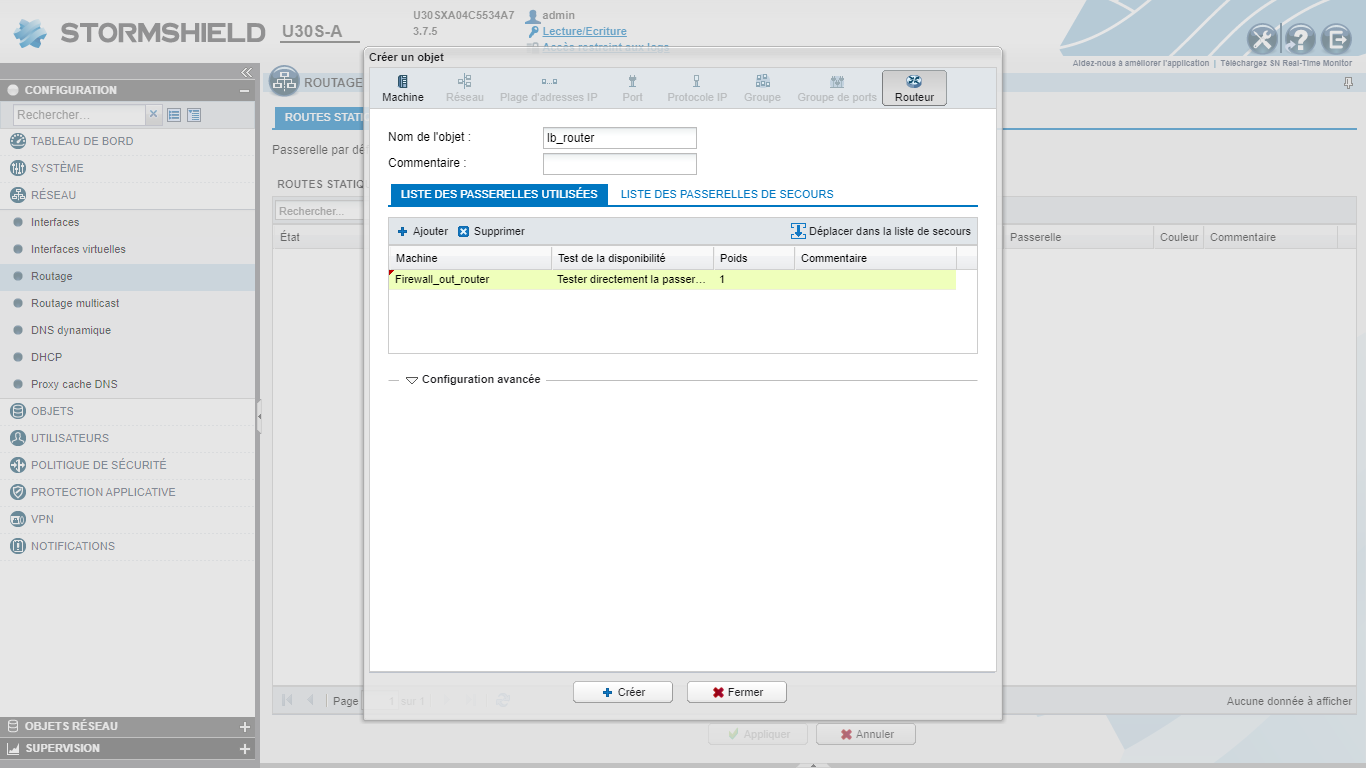Image resolution: width=1366 pixels, height=768 pixels.
Task: Select the Routeur object type
Action: 914,88
